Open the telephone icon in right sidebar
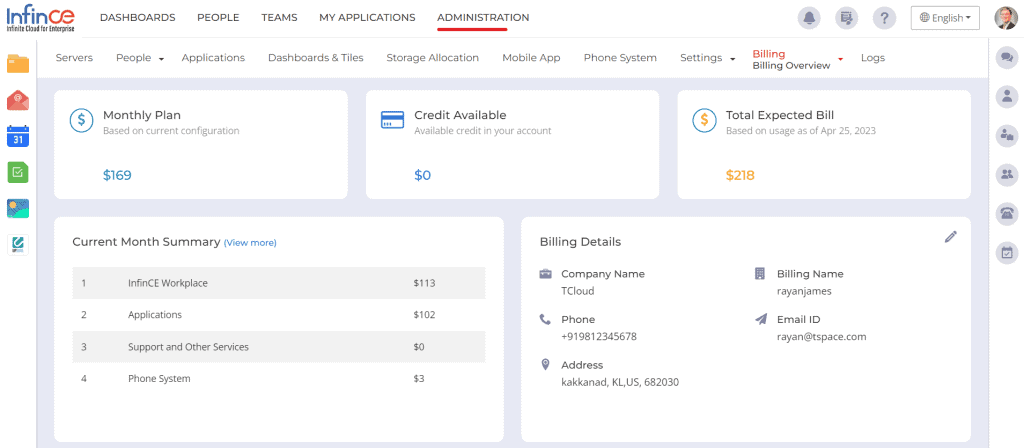The width and height of the screenshot is (1024, 448). pos(1006,213)
